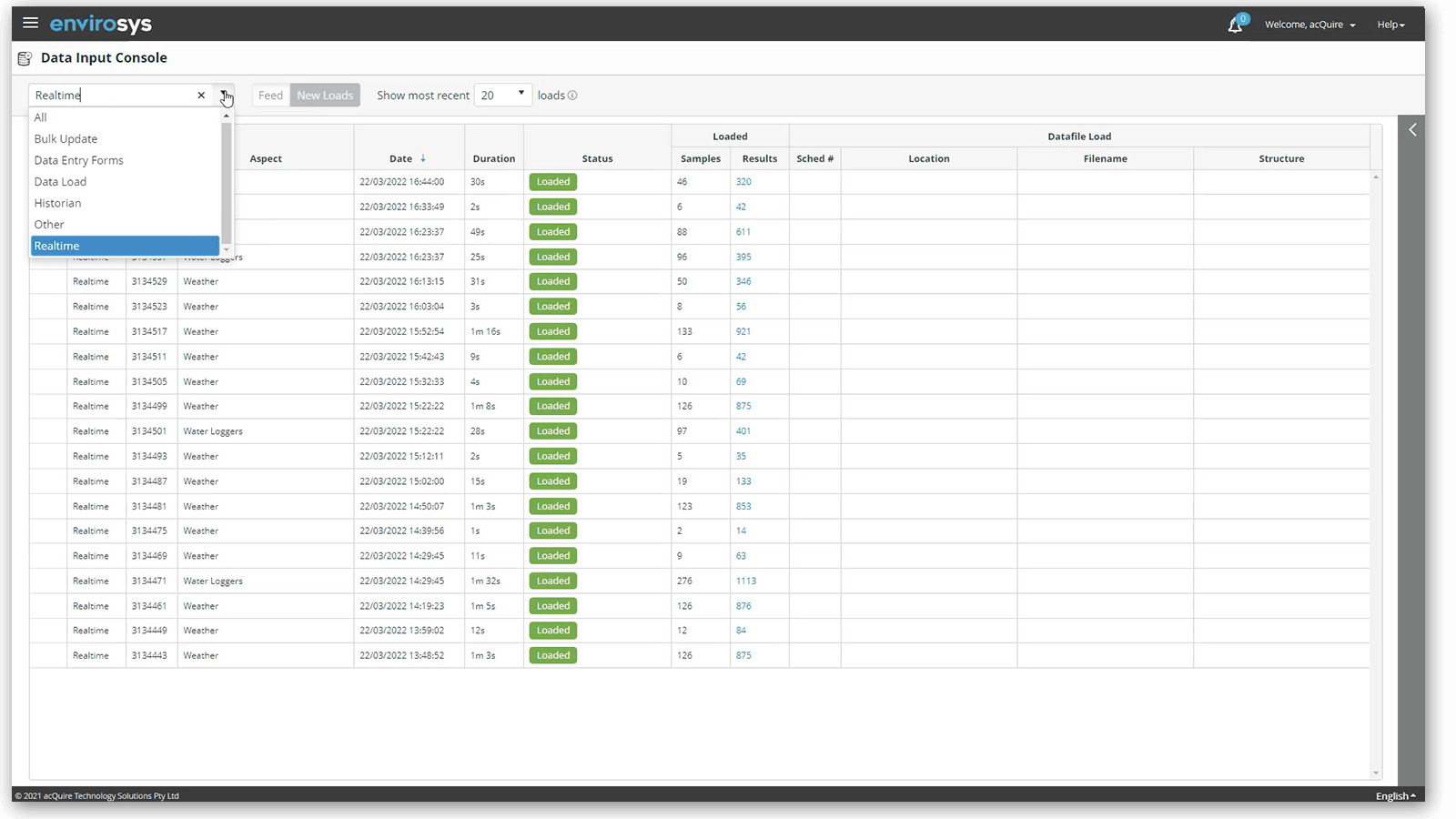
Task: Click the dropdown list scrollbar
Action: pyautogui.click(x=227, y=182)
